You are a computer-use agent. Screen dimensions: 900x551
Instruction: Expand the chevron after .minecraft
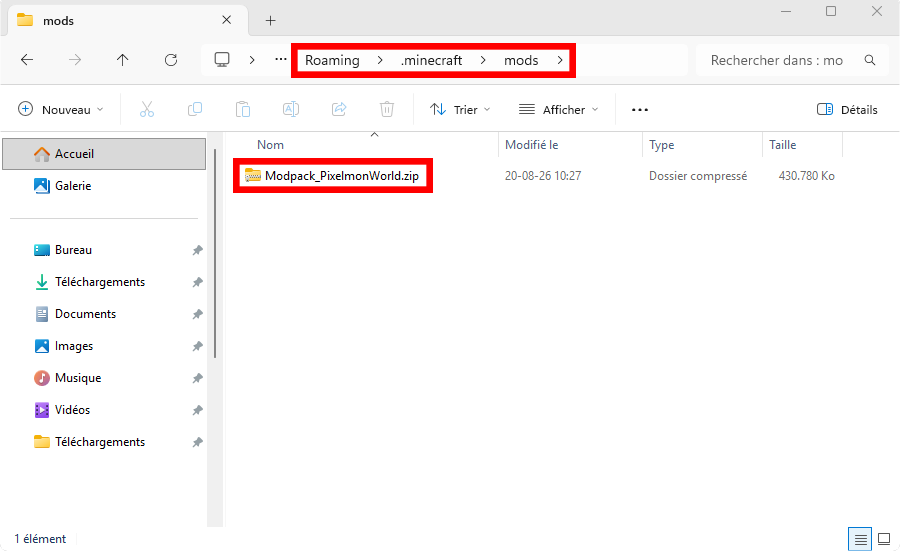pyautogui.click(x=483, y=60)
